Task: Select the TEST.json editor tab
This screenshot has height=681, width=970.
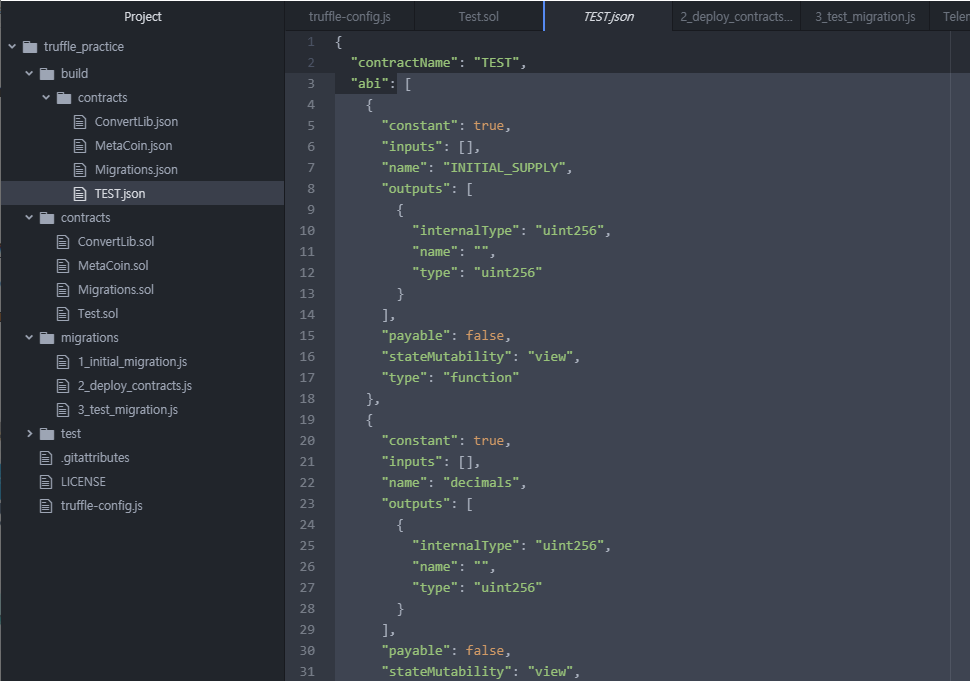Action: coord(608,17)
